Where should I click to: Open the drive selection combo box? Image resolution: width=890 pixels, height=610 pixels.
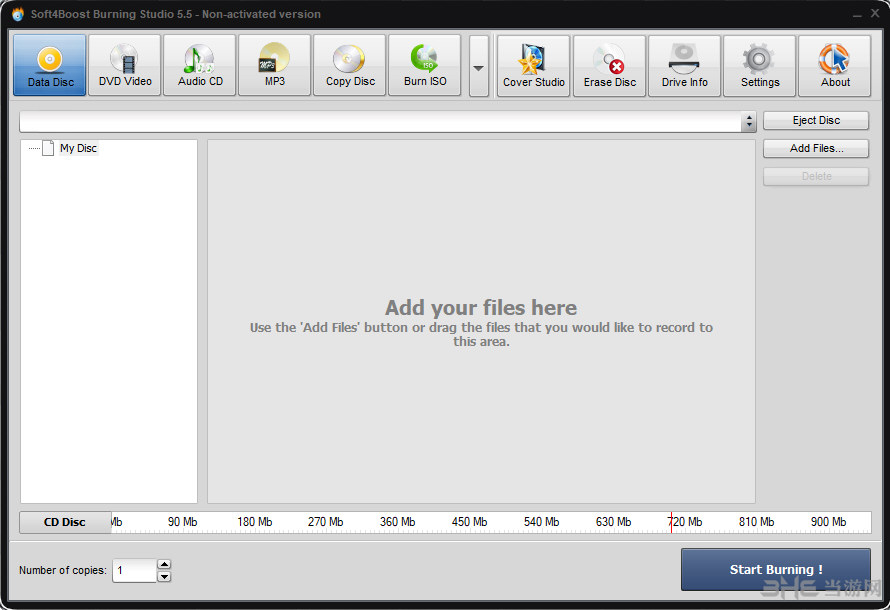(388, 121)
